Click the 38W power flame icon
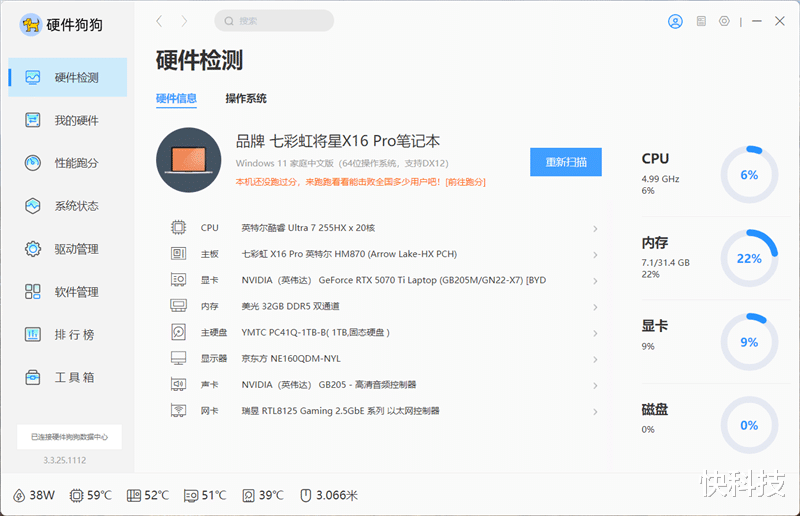The image size is (800, 516). [19, 496]
